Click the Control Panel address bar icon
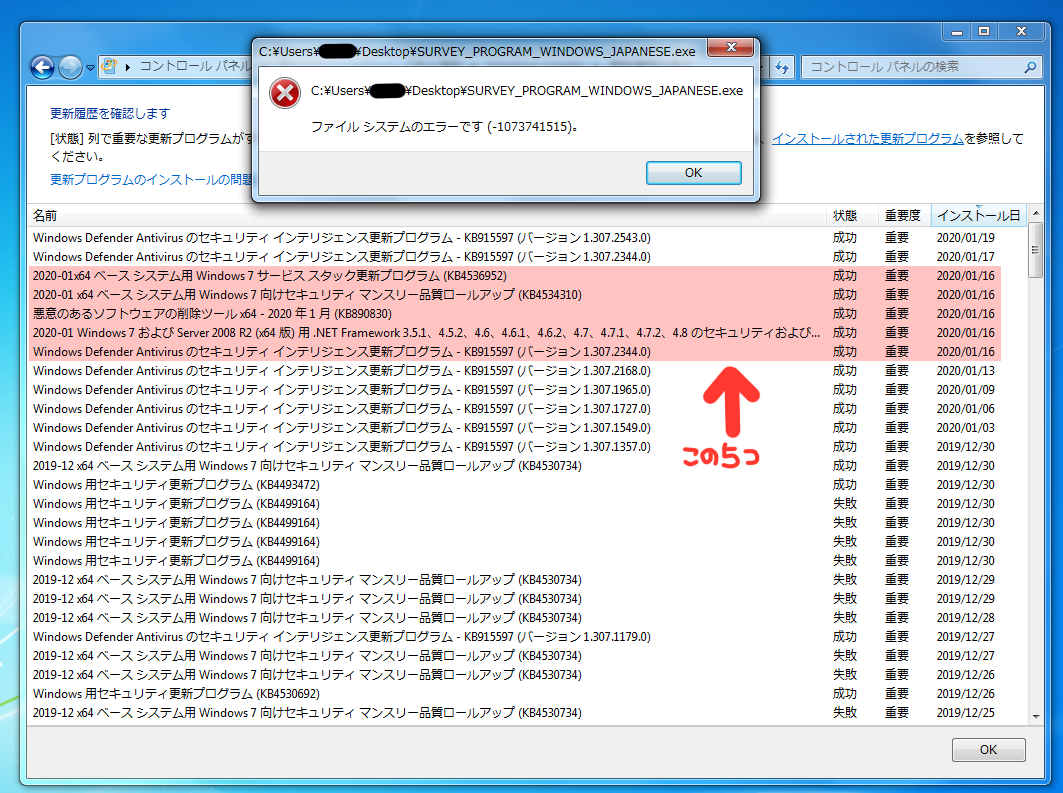This screenshot has width=1063, height=793. 109,66
